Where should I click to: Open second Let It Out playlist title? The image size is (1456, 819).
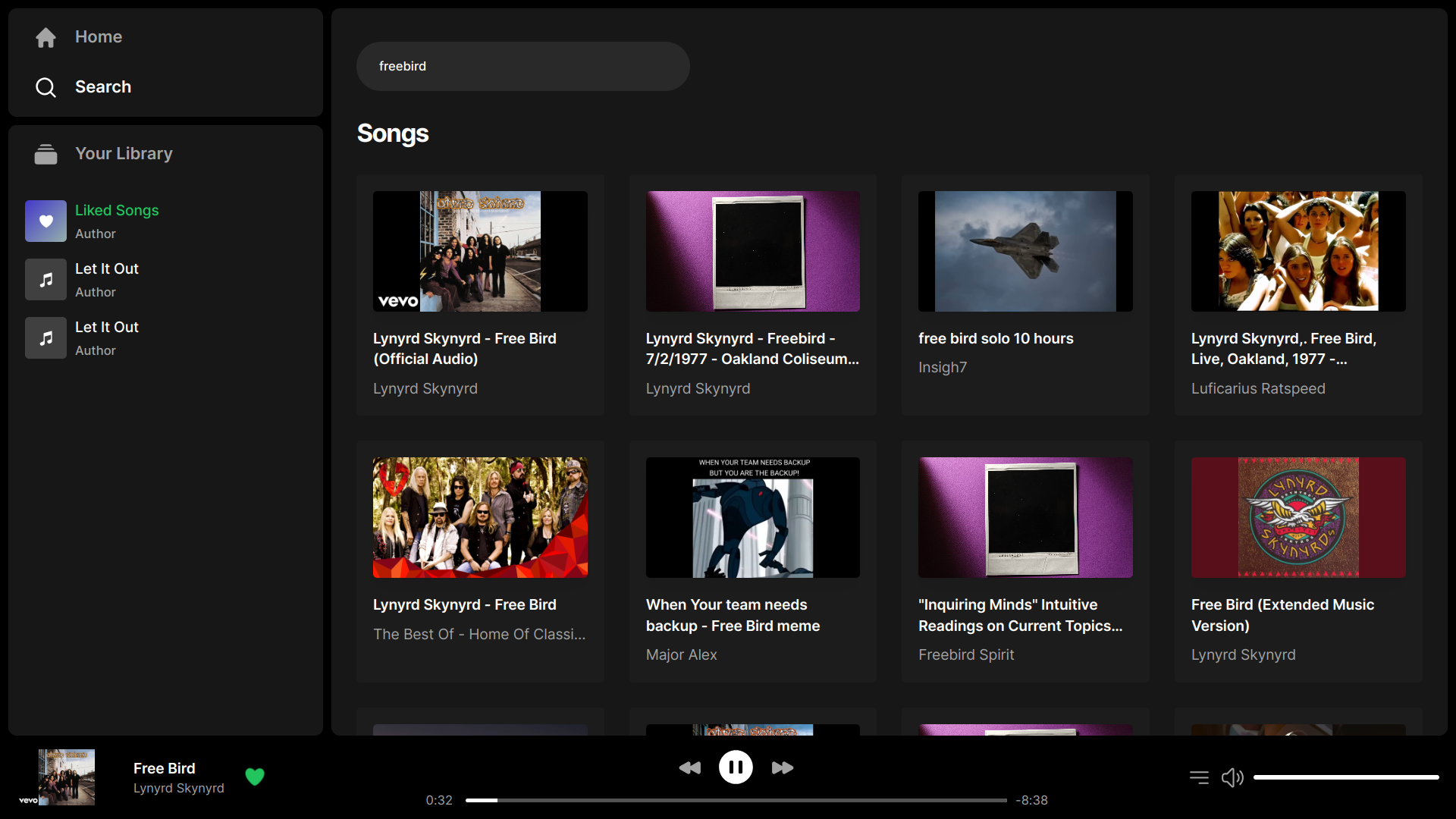107,328
